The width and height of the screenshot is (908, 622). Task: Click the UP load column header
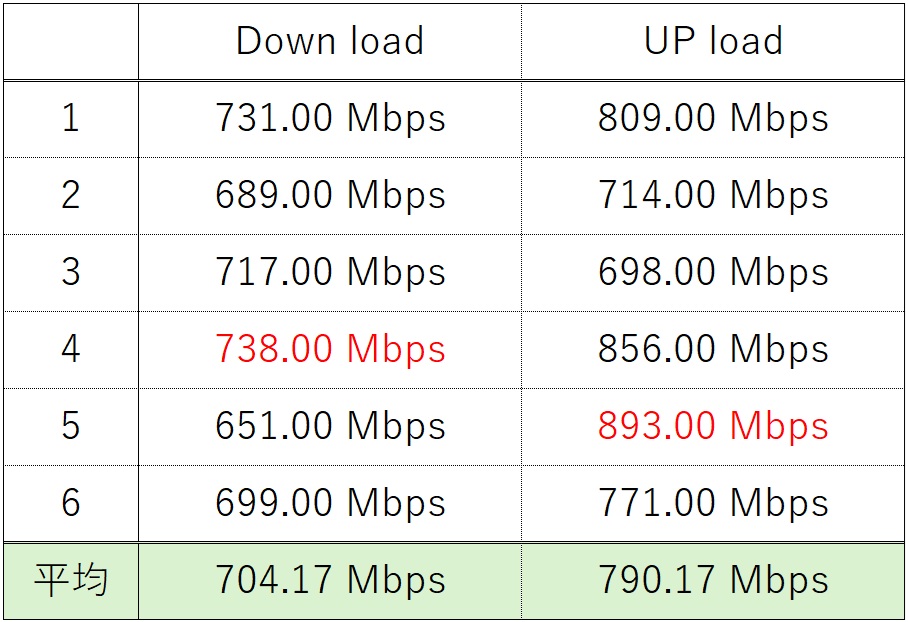(713, 41)
